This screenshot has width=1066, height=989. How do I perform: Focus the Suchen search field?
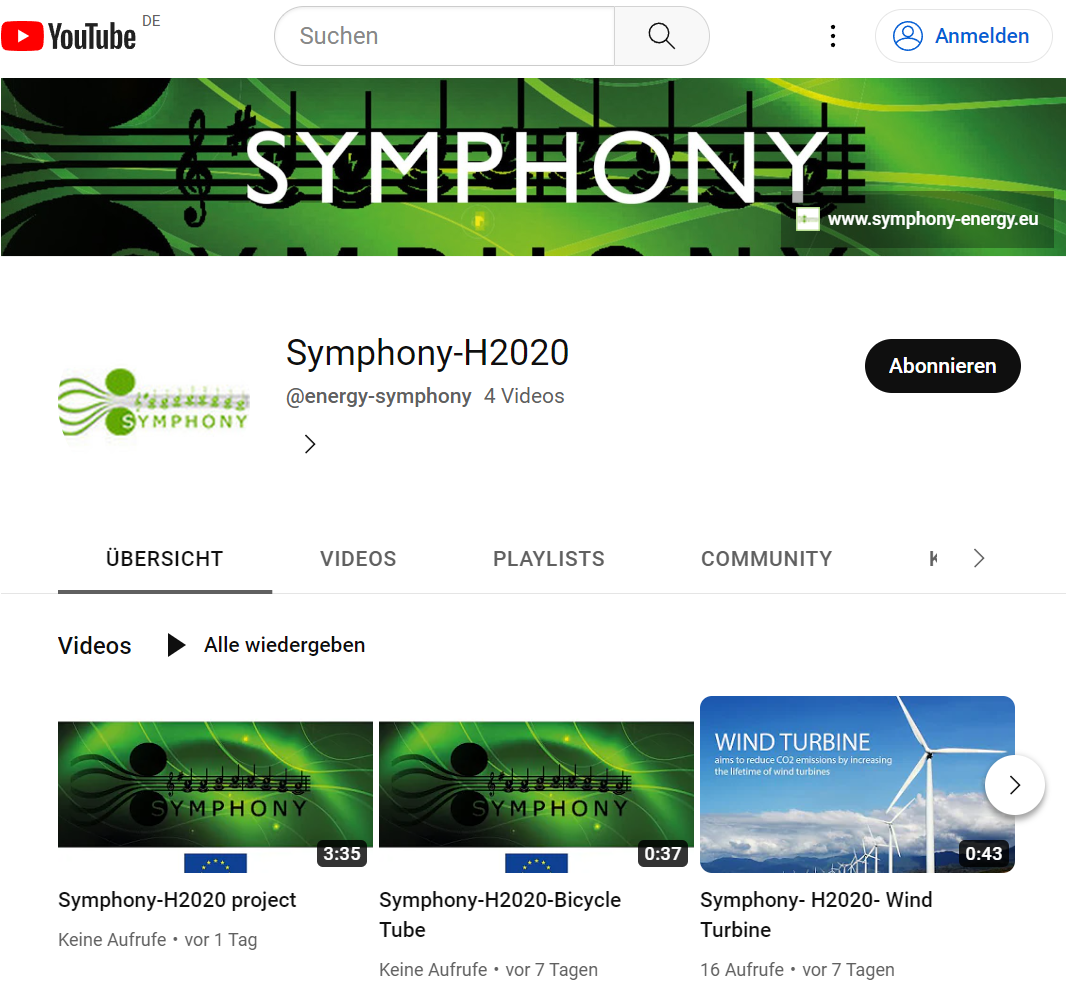pos(445,36)
